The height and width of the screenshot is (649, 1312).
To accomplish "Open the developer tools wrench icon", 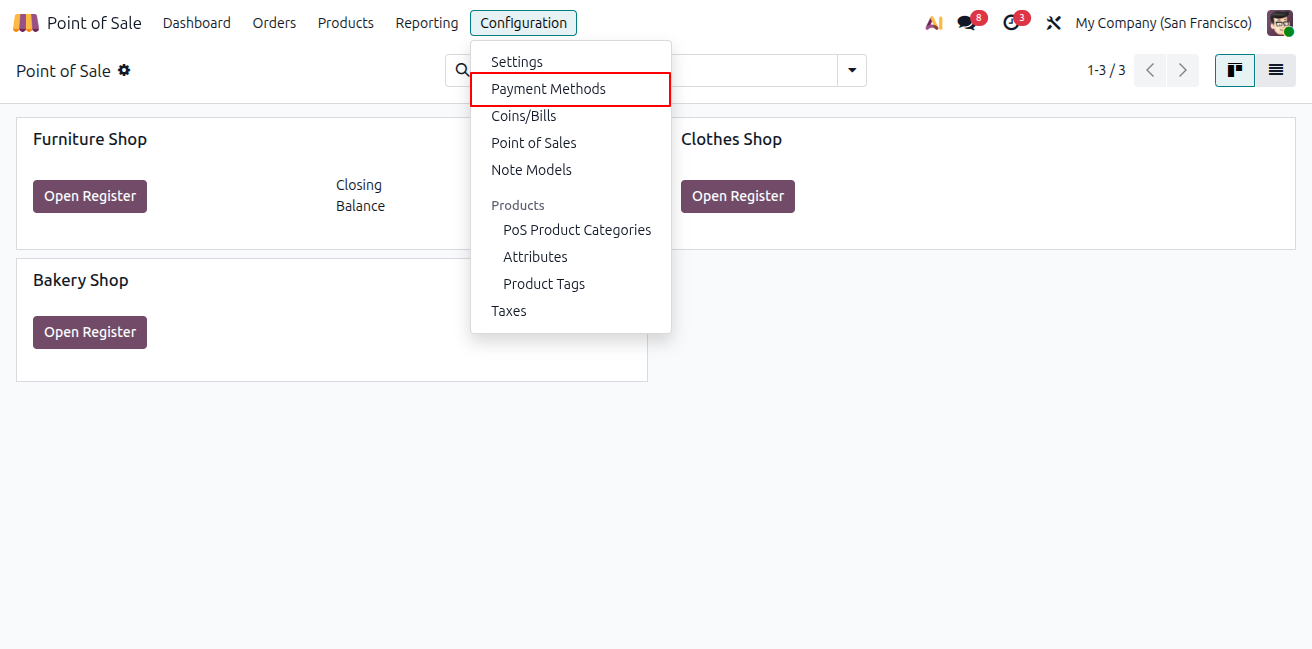I will tap(1053, 23).
